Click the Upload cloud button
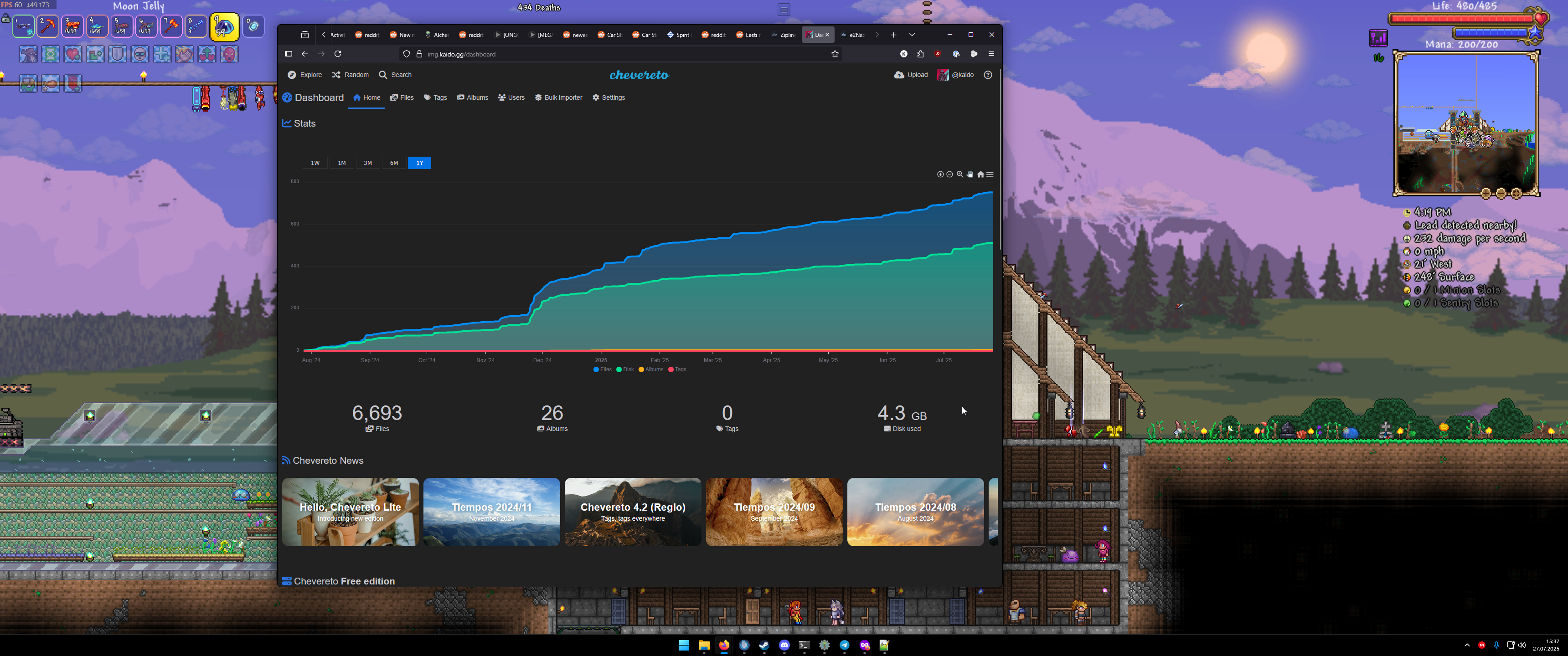Viewport: 1568px width, 656px height. coord(911,75)
